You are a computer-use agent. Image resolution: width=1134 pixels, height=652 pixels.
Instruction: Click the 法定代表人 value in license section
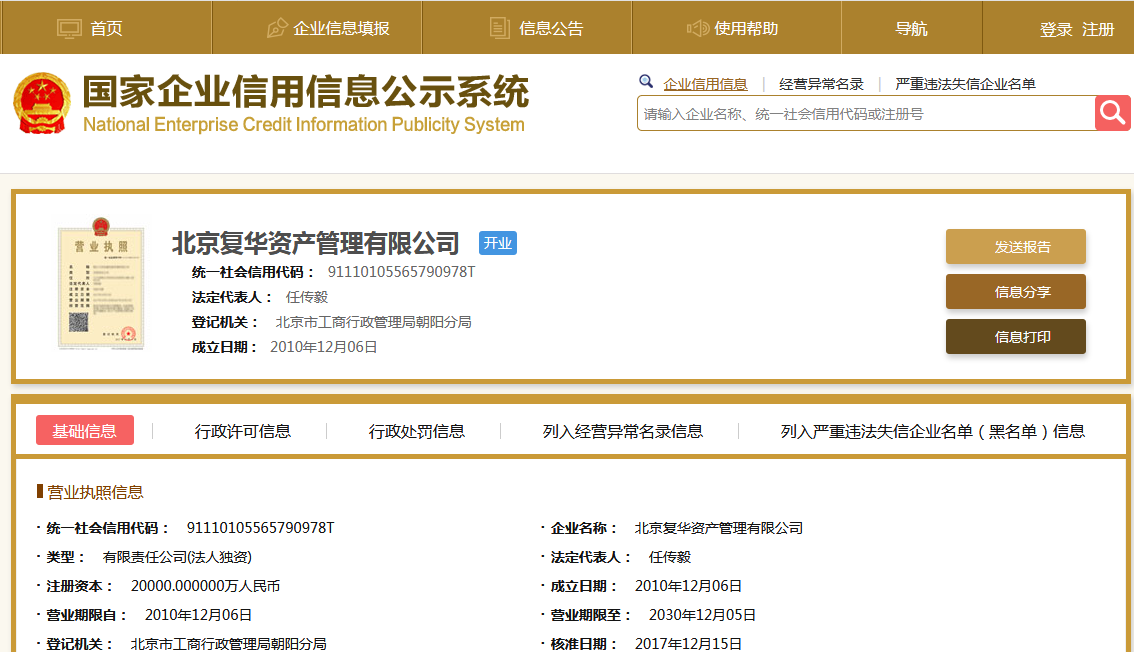pyautogui.click(x=670, y=557)
